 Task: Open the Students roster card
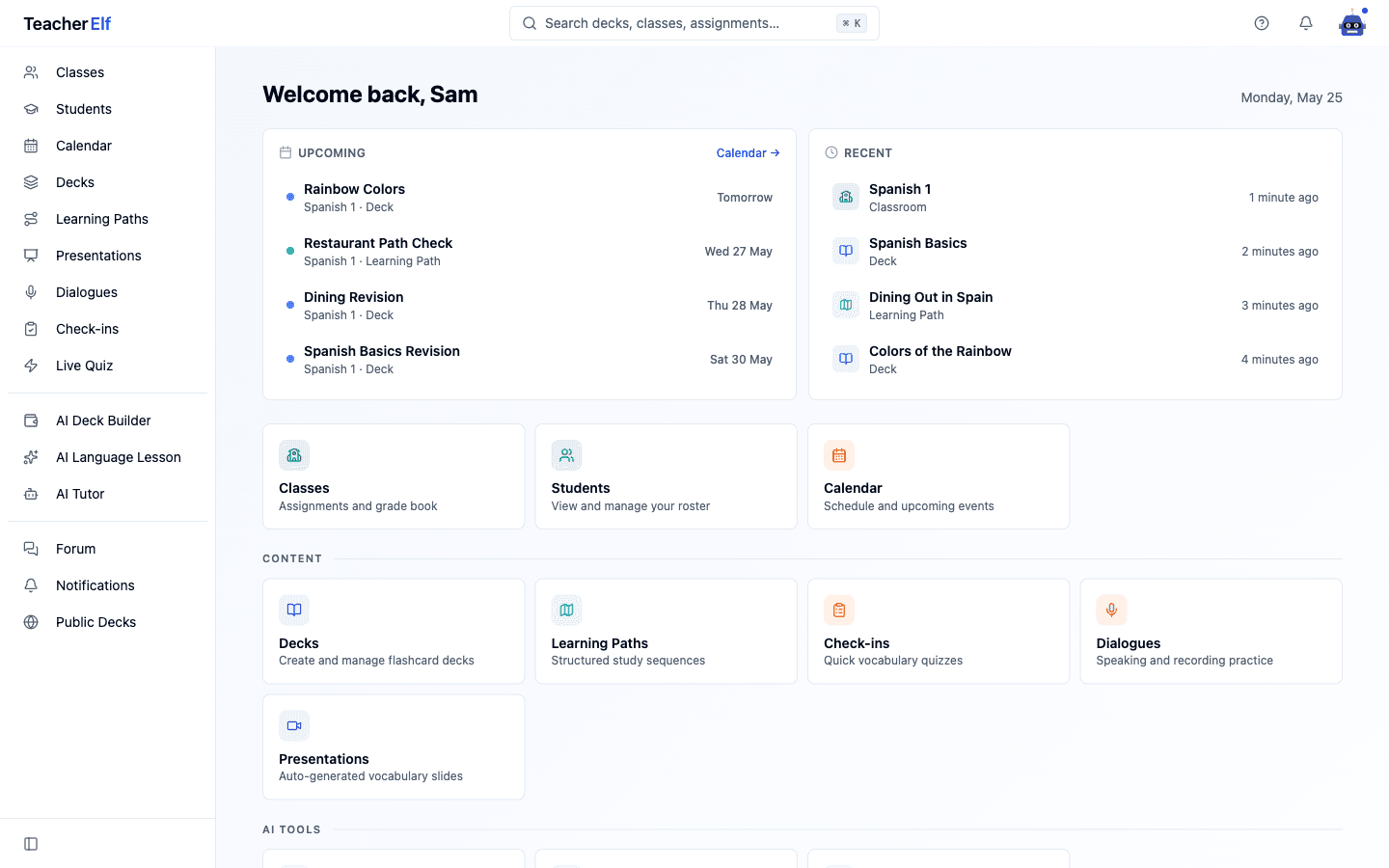click(666, 476)
